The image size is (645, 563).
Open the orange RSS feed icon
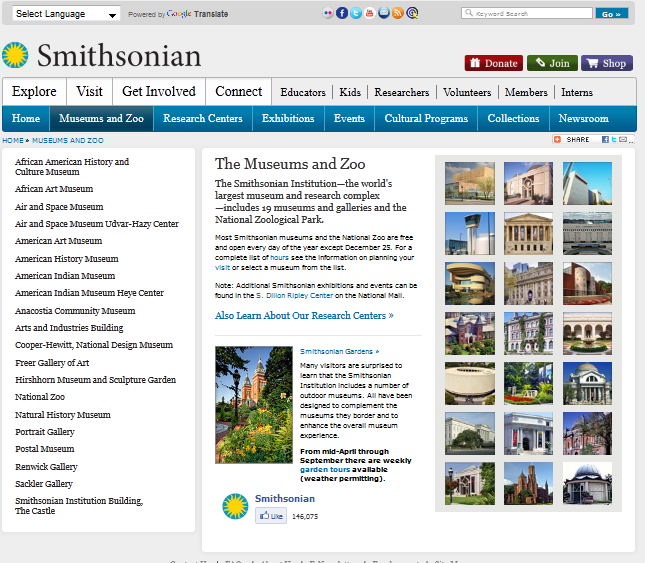pos(398,13)
